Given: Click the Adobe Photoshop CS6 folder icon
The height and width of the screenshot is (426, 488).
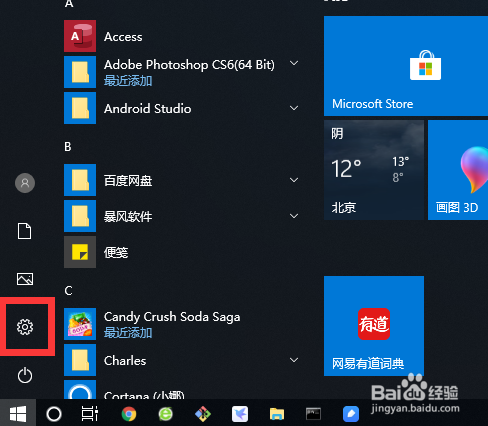Looking at the screenshot, I should point(80,72).
